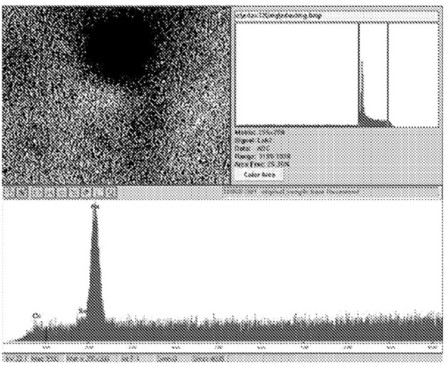Click the label above the tallest spectrum peak
445x366 pixels.
coord(95,207)
